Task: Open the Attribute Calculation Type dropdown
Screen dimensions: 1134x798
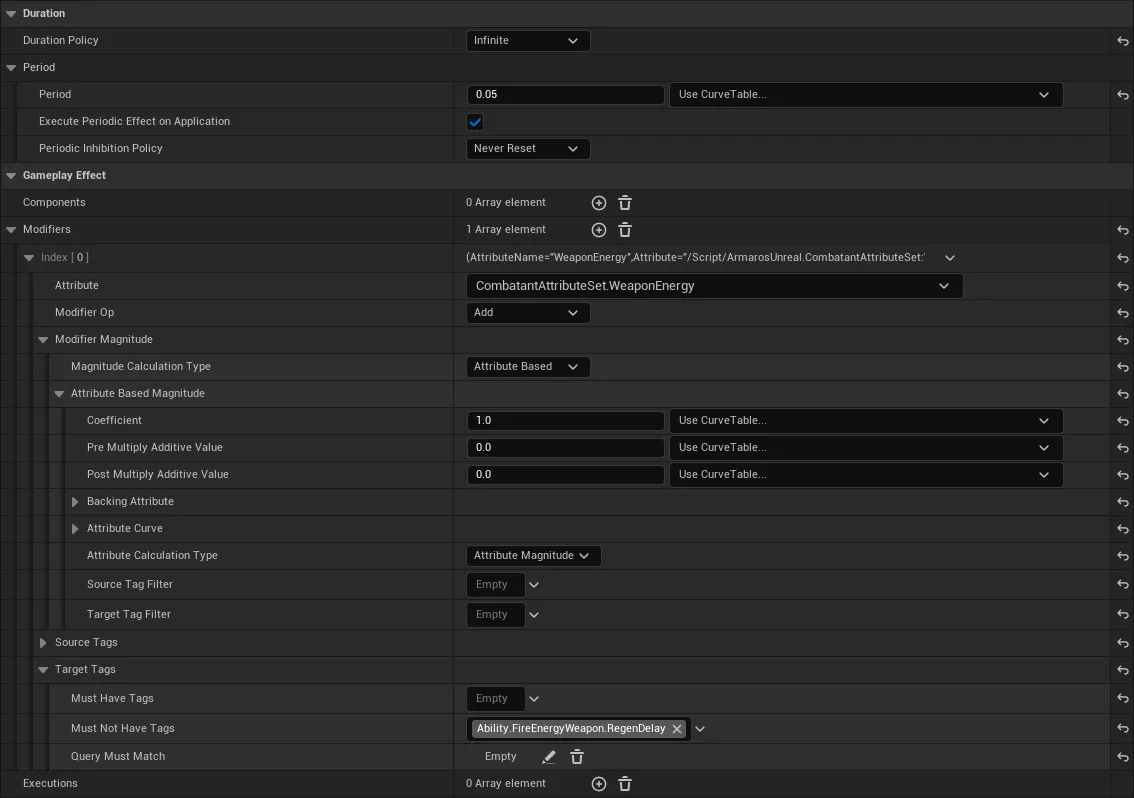Action: pos(533,555)
